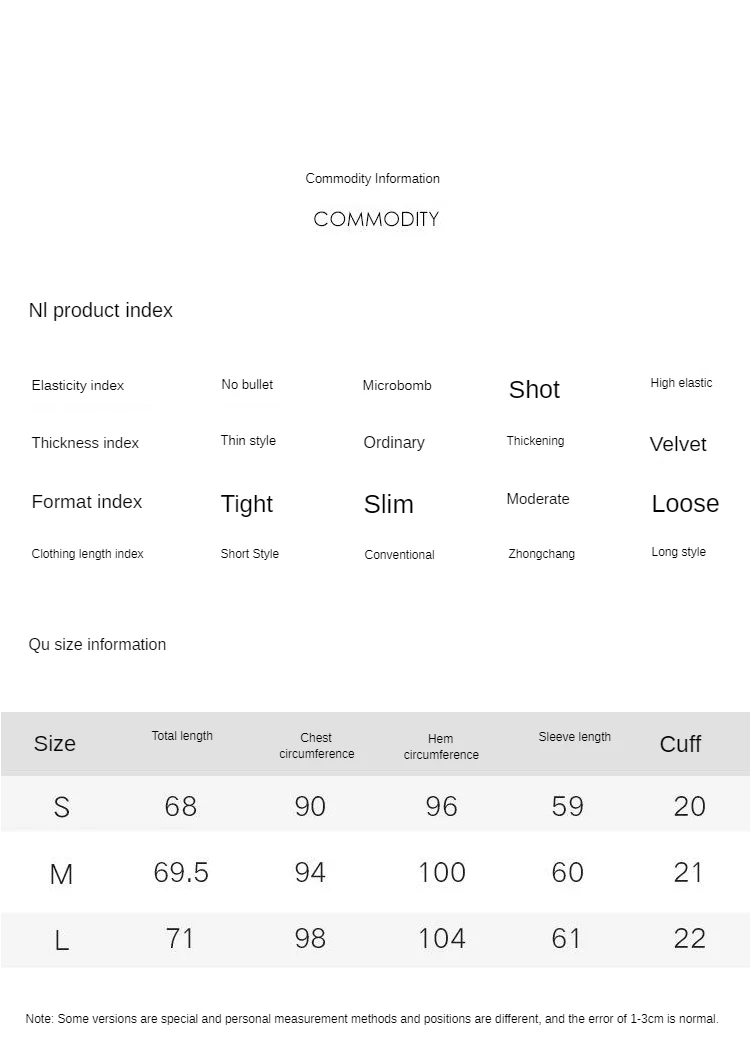Click the measurement note at bottom
The image size is (750, 1063).
point(372,1018)
